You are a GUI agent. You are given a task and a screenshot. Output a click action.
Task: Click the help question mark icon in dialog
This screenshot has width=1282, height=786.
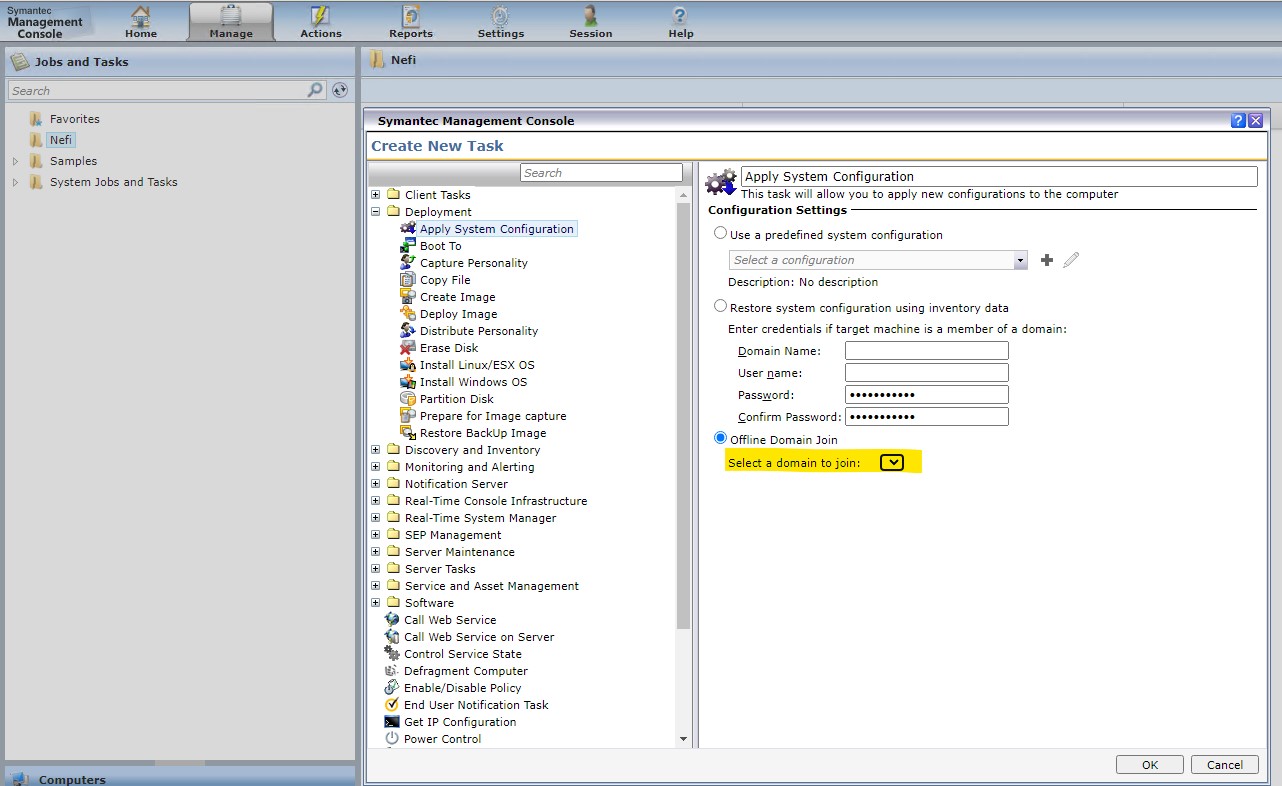1238,121
